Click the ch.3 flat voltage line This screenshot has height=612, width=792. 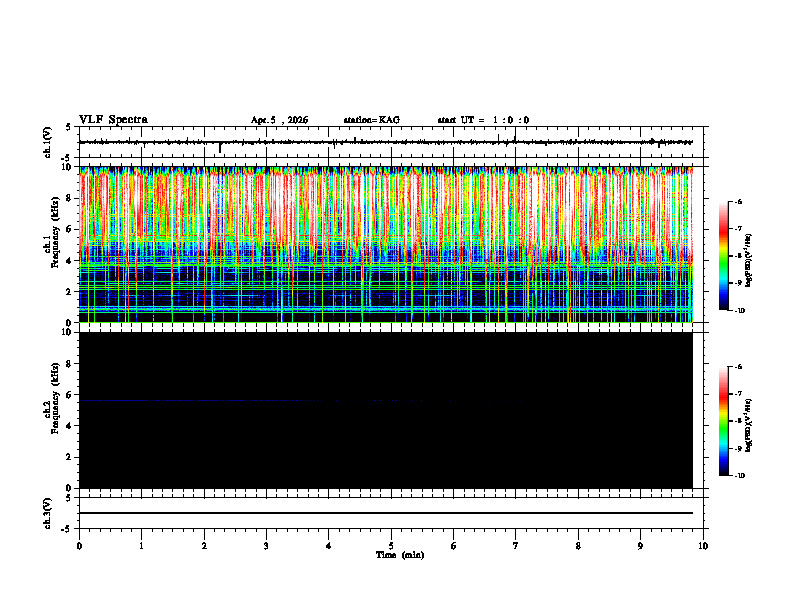pyautogui.click(x=385, y=513)
